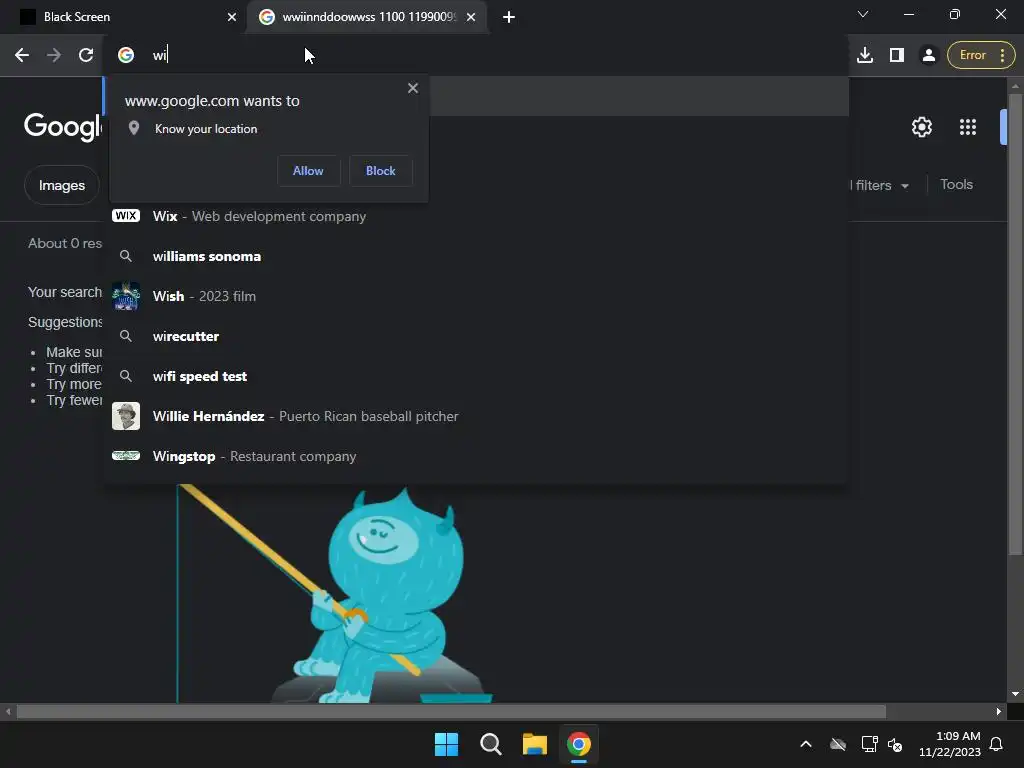
Task: Pick the Wingstop restaurant suggestion
Action: 475,456
